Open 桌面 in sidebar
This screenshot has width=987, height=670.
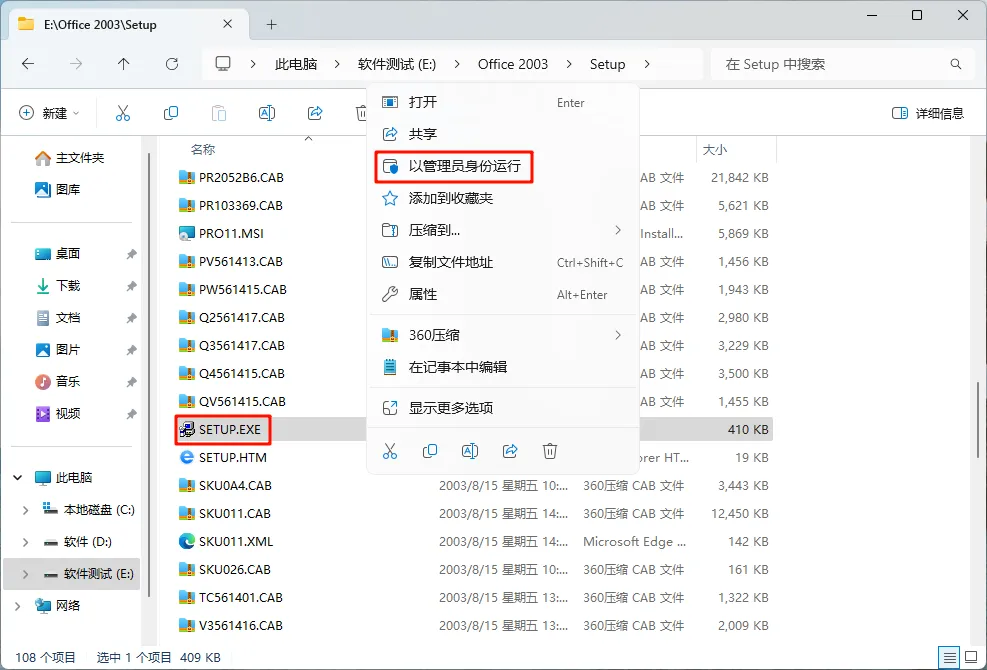[58, 254]
